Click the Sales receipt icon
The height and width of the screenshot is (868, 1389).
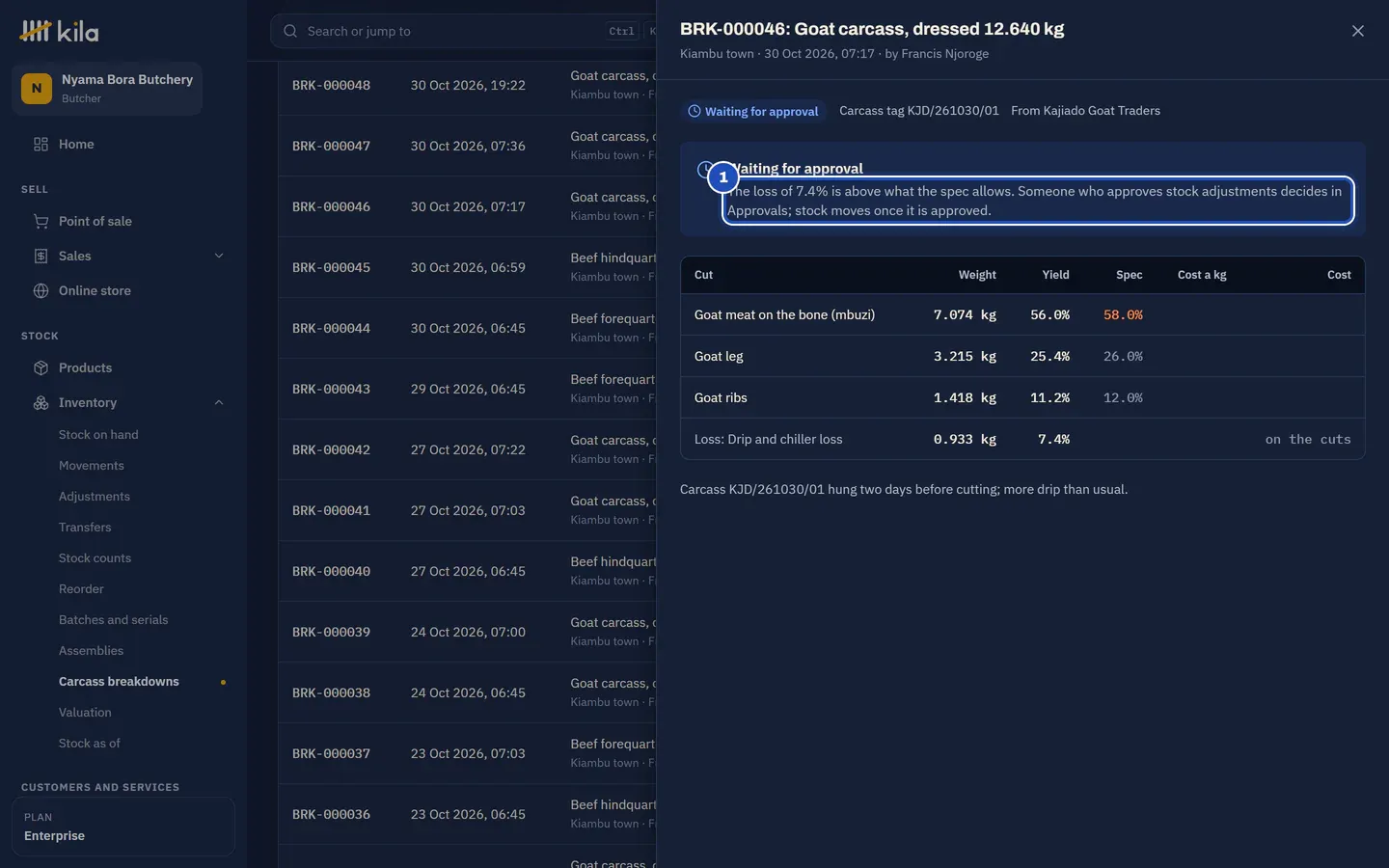coord(41,256)
